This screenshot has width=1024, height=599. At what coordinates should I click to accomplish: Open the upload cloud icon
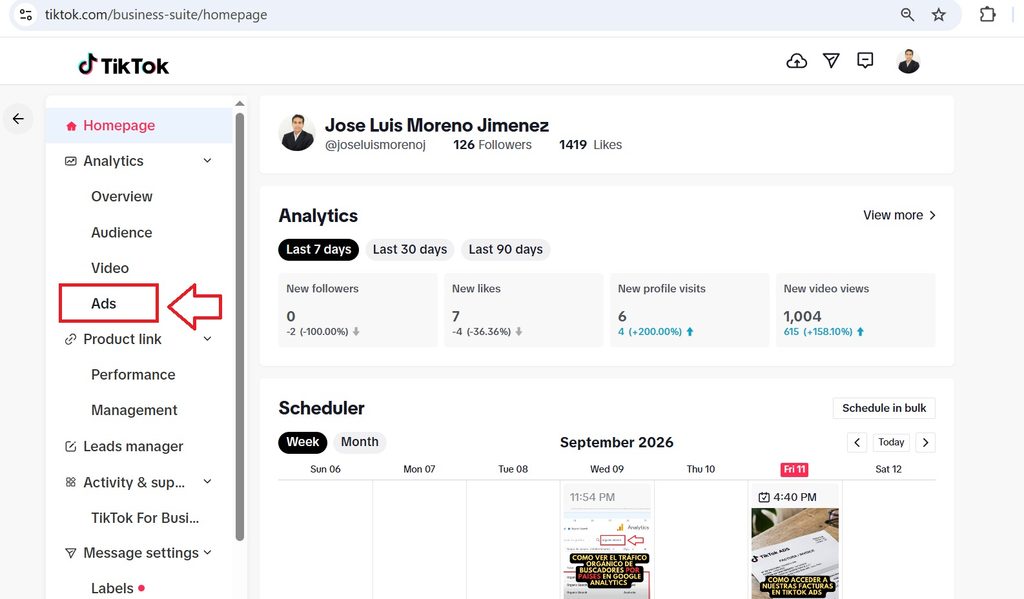tap(796, 61)
